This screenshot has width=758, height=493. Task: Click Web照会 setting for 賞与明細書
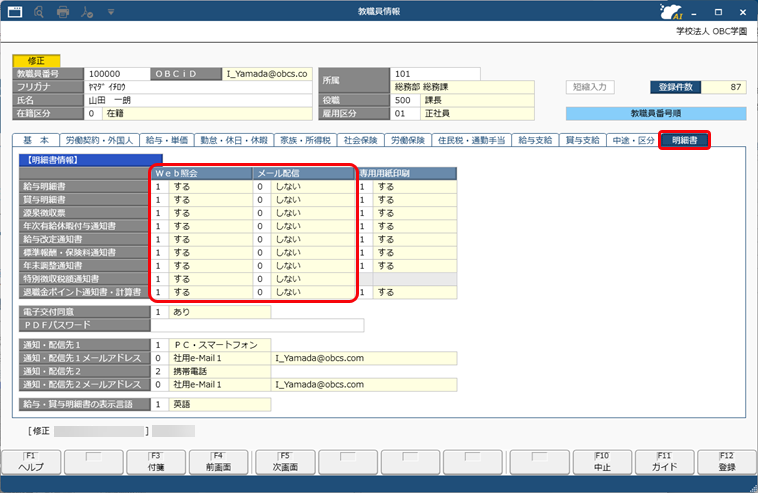(202, 200)
